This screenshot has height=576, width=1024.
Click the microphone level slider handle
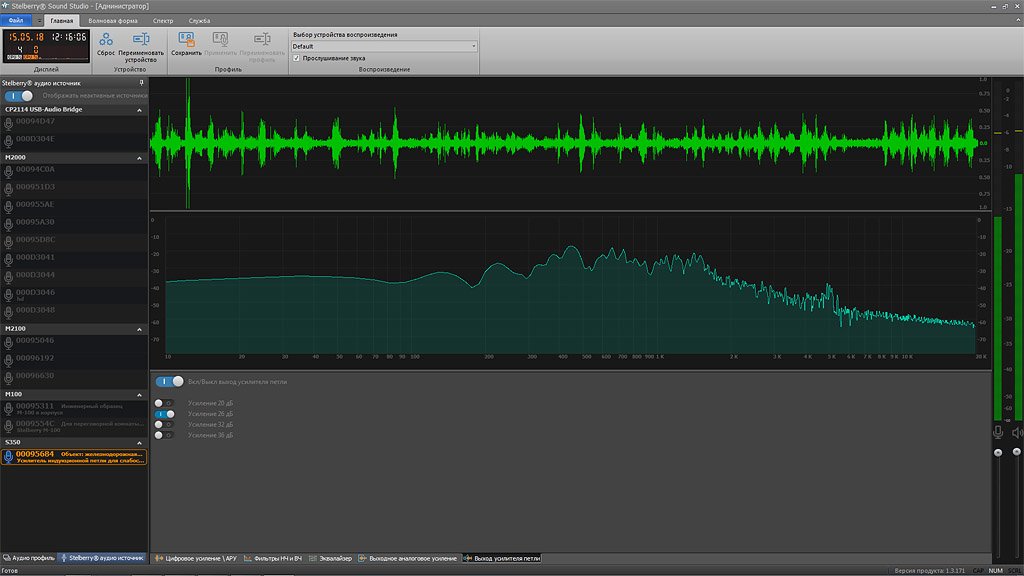pyautogui.click(x=997, y=453)
